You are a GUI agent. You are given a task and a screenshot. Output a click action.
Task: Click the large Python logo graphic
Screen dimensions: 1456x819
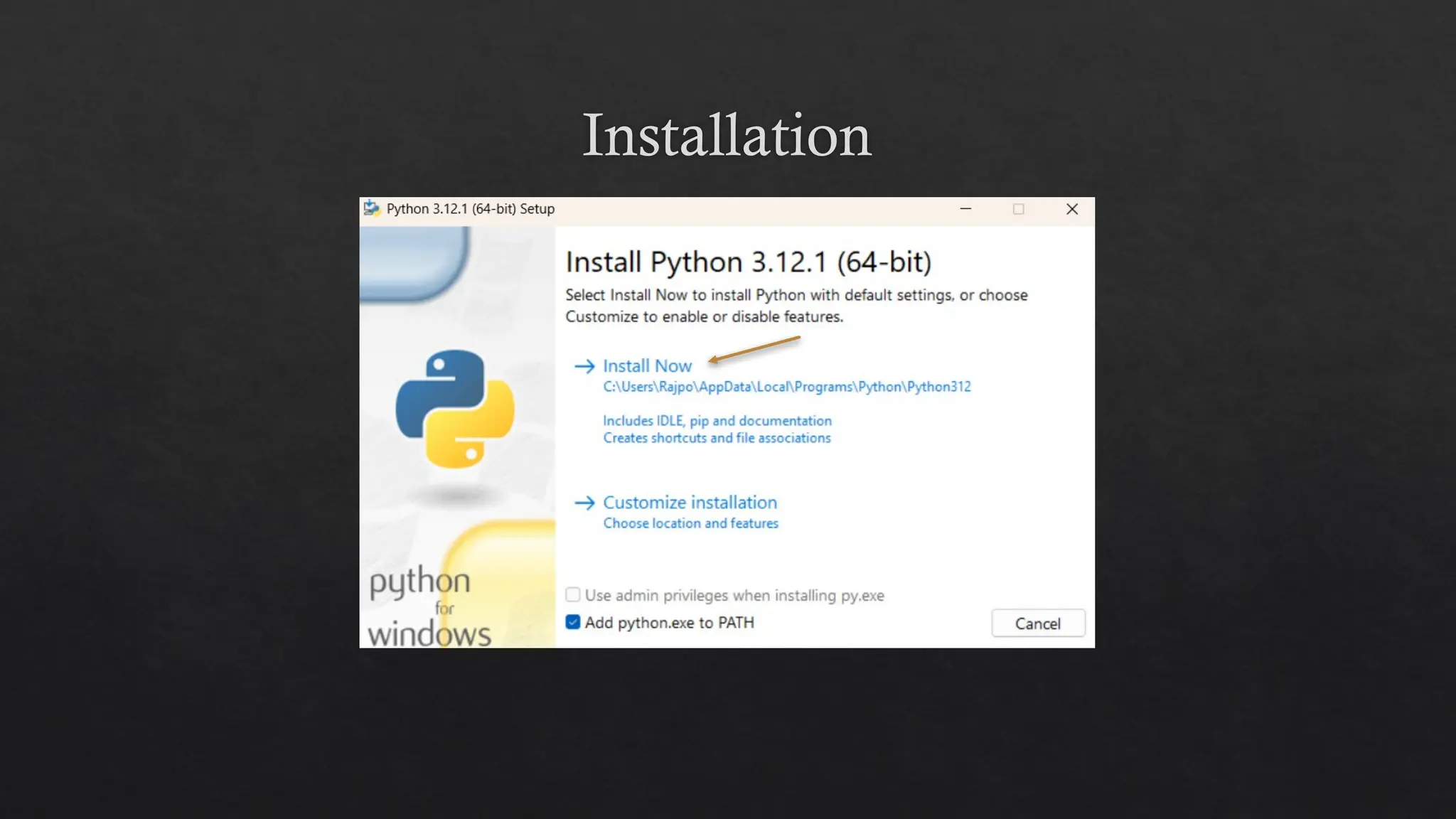point(455,409)
